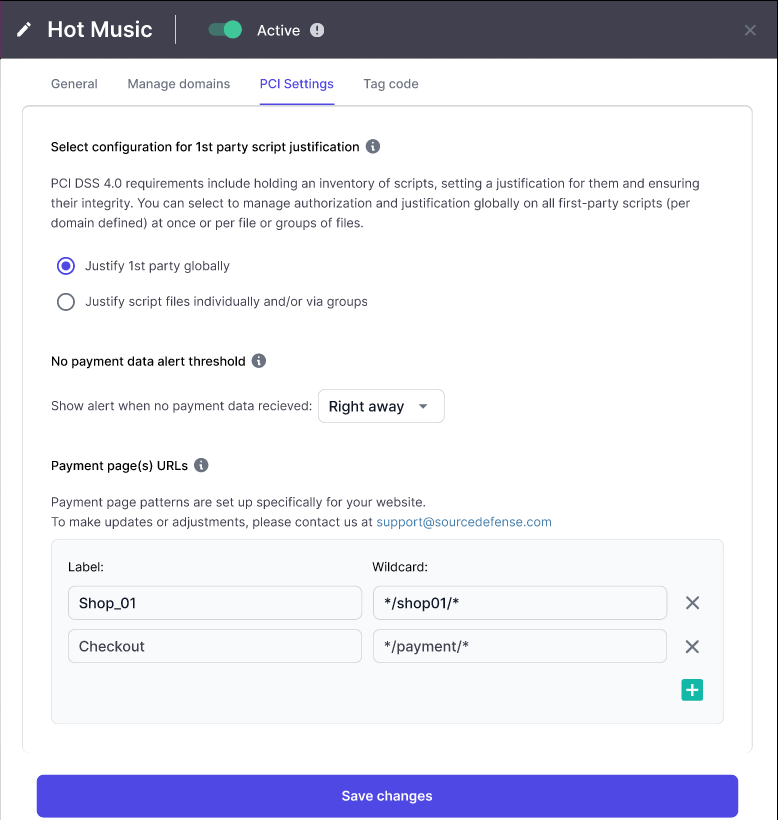
Task: Click the */payment/* wildcard field
Action: [x=520, y=646]
